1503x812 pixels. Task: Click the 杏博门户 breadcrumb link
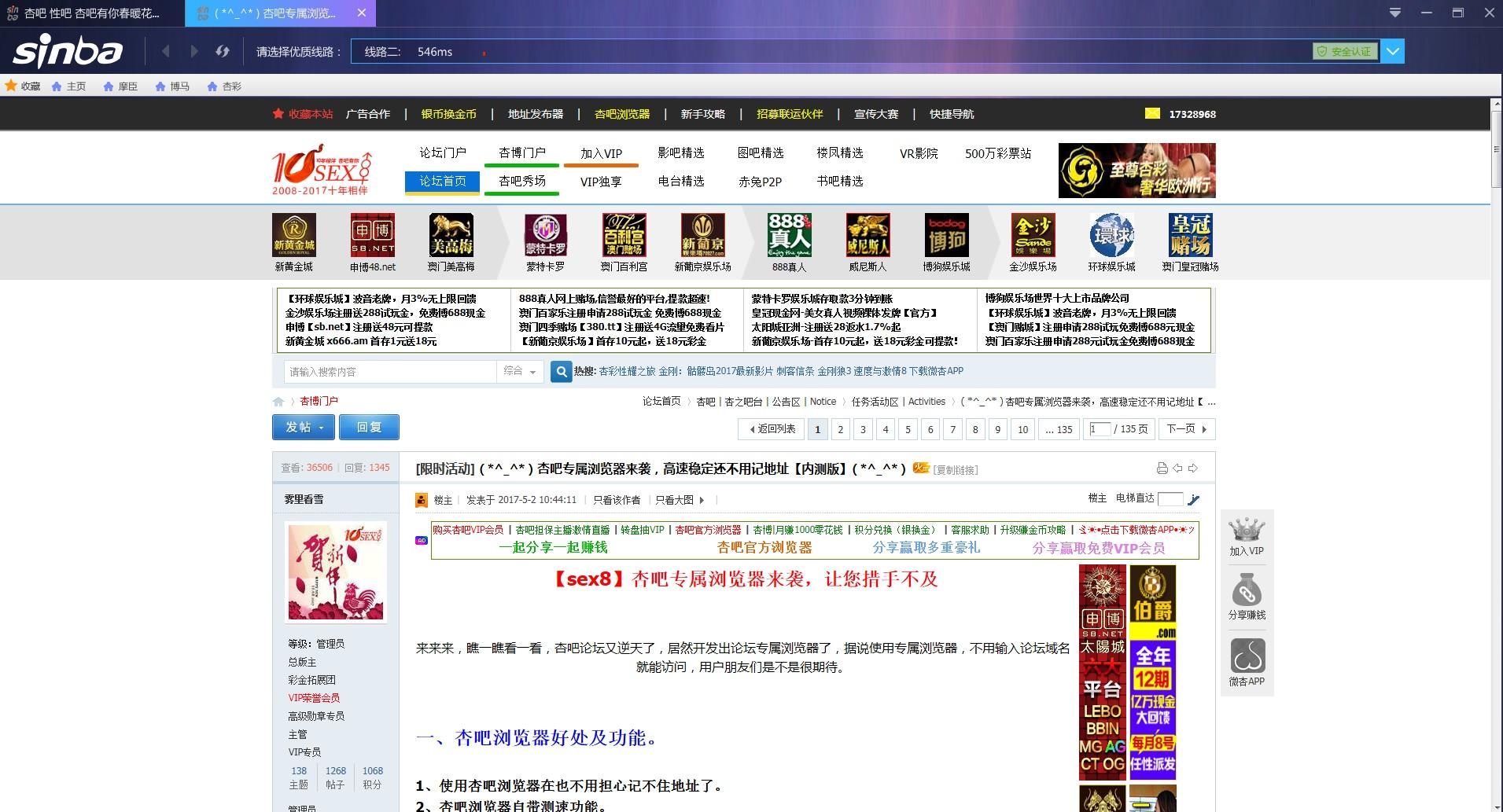[x=319, y=401]
